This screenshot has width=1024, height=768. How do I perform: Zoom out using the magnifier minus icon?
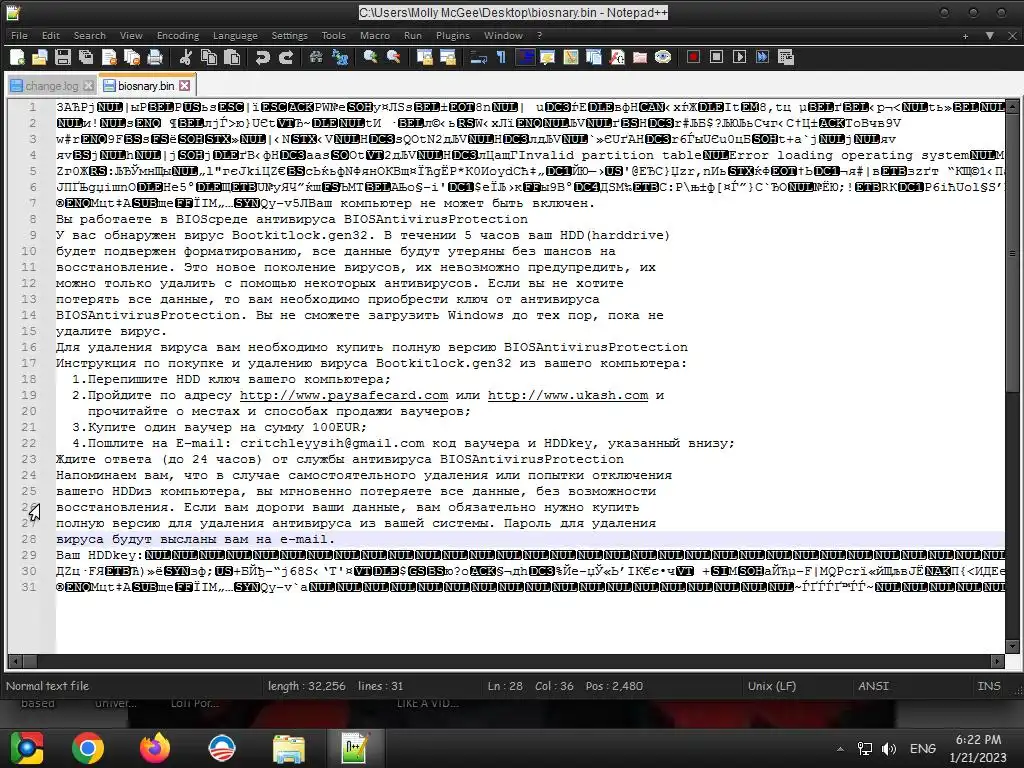point(393,57)
